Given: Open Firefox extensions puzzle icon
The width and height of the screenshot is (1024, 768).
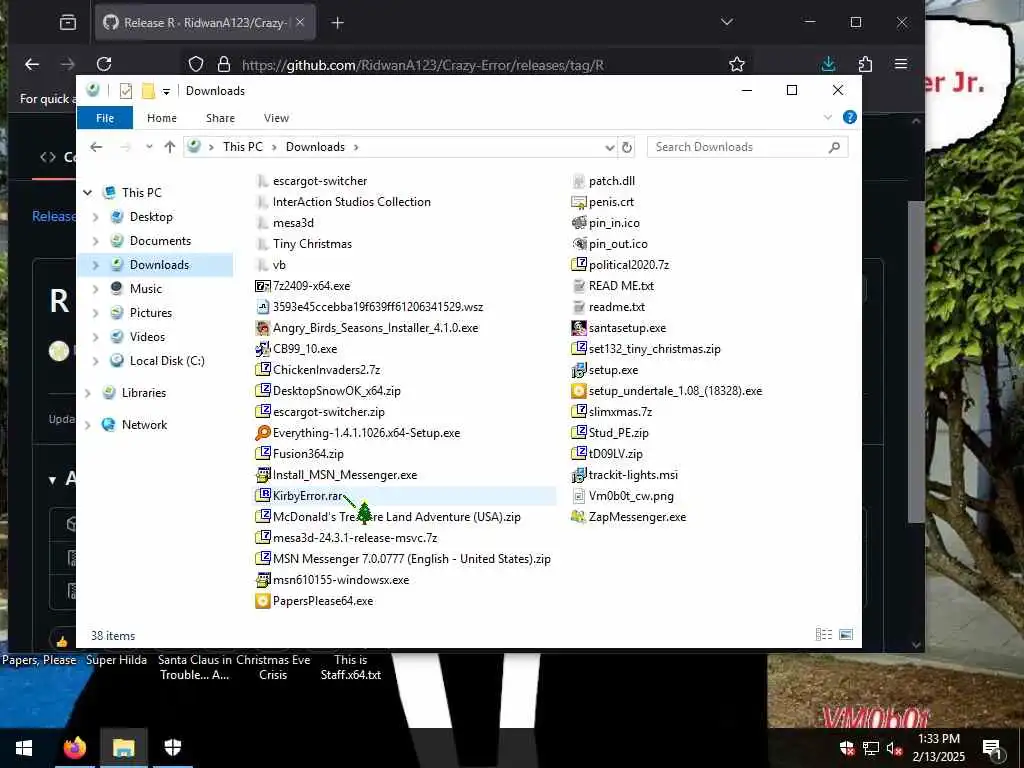Looking at the screenshot, I should [865, 64].
